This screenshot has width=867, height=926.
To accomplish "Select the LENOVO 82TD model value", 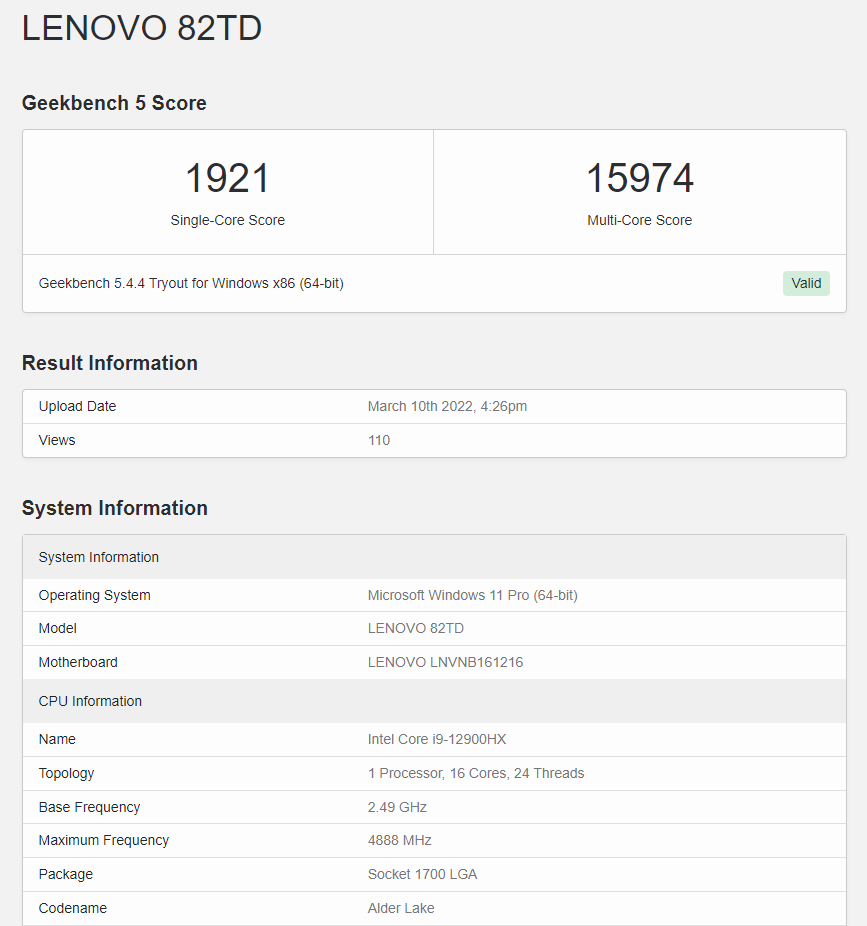I will click(416, 628).
